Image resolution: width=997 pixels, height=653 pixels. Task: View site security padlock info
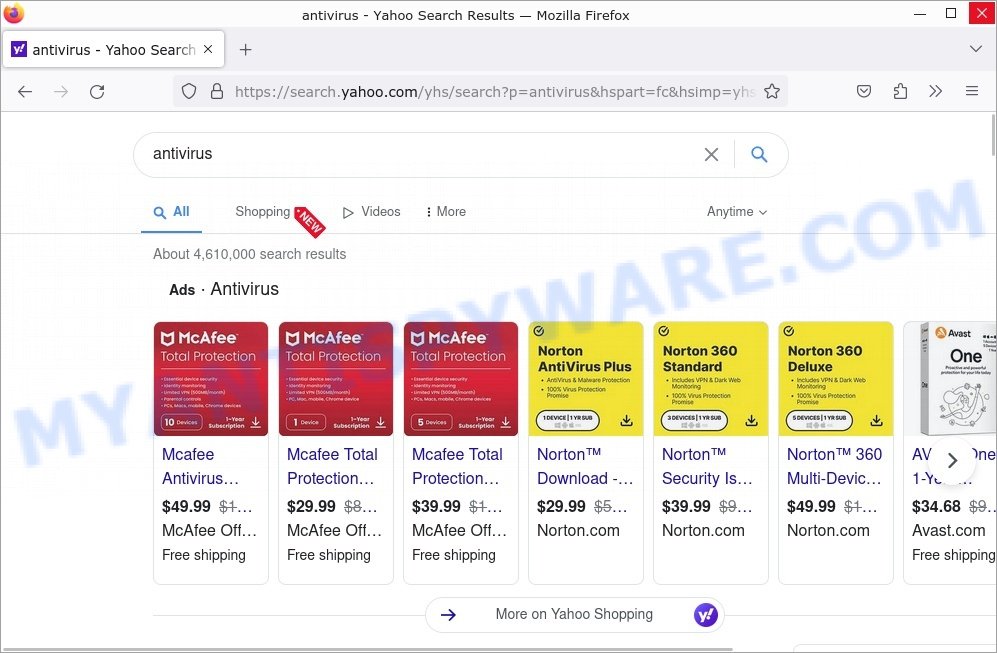(x=217, y=92)
